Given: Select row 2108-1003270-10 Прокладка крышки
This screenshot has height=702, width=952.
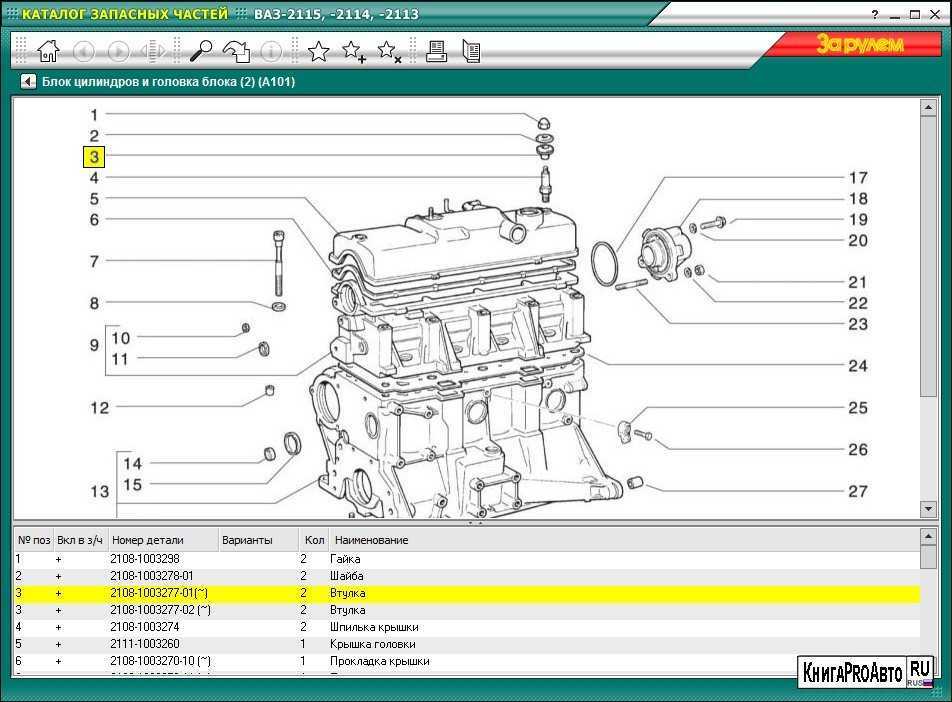Looking at the screenshot, I should point(467,661).
